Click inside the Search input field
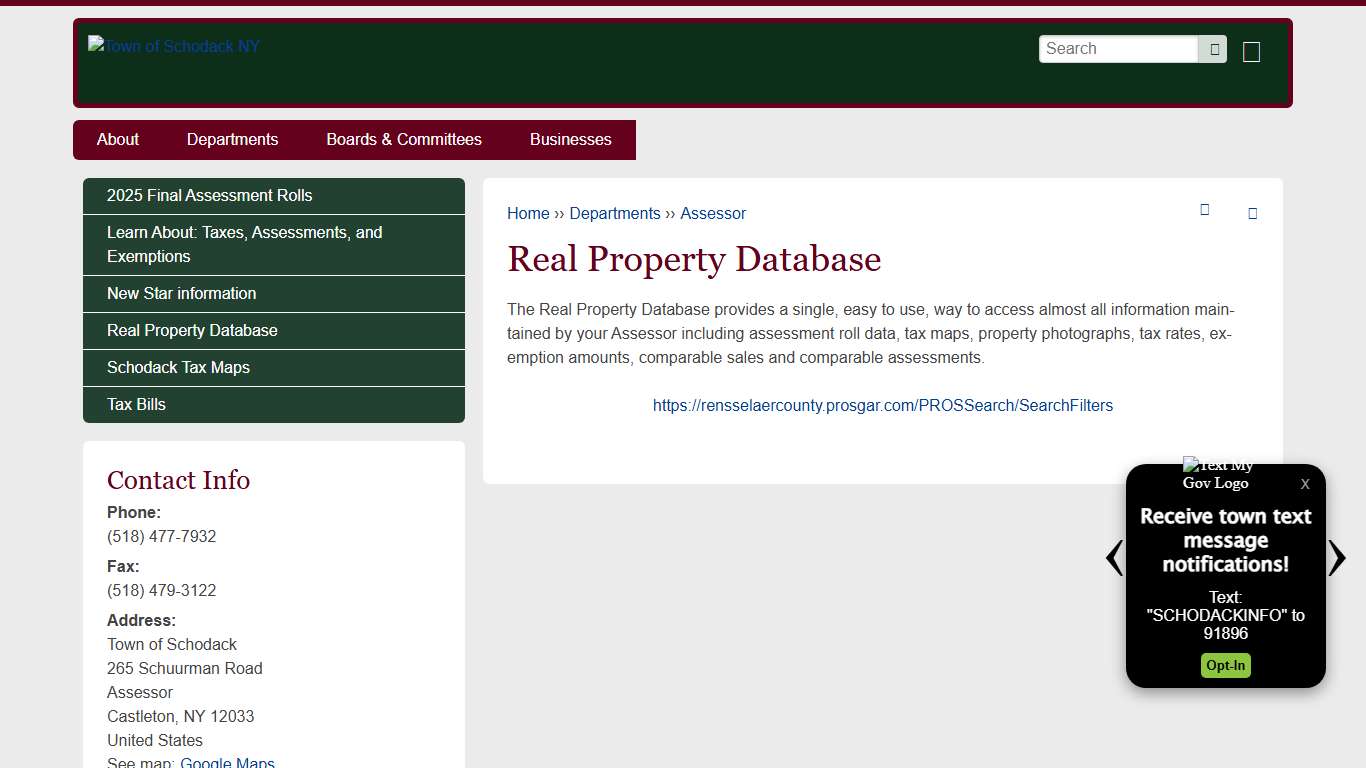Image resolution: width=1366 pixels, height=768 pixels. pyautogui.click(x=1117, y=48)
